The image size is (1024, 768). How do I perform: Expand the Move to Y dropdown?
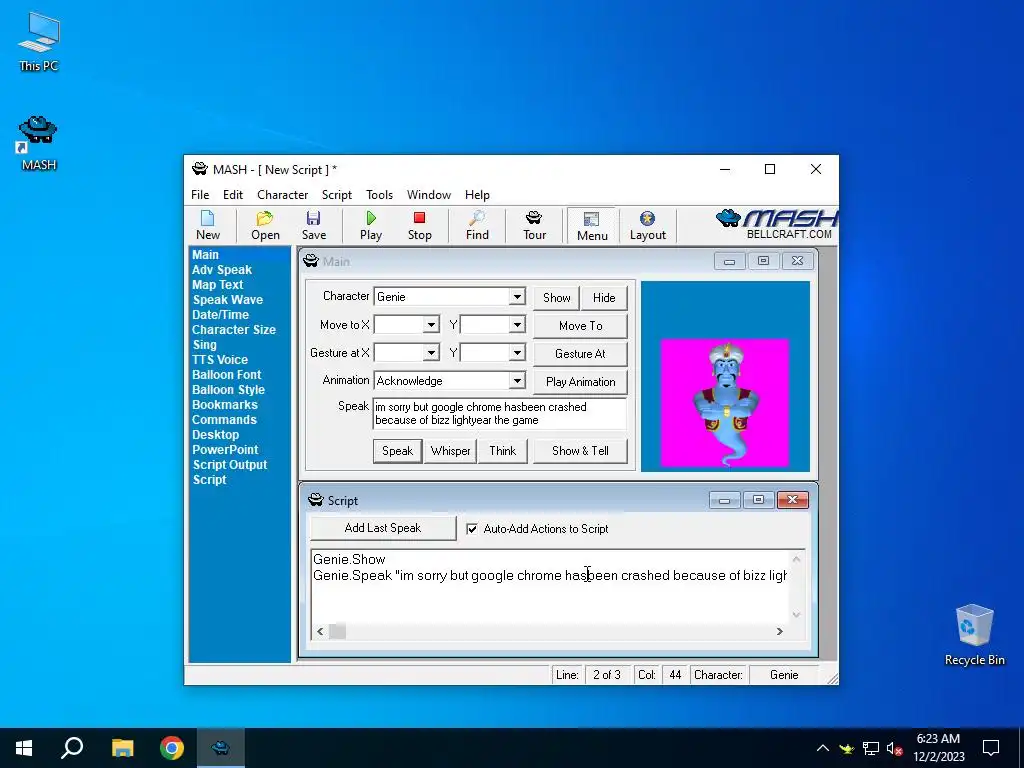click(517, 325)
